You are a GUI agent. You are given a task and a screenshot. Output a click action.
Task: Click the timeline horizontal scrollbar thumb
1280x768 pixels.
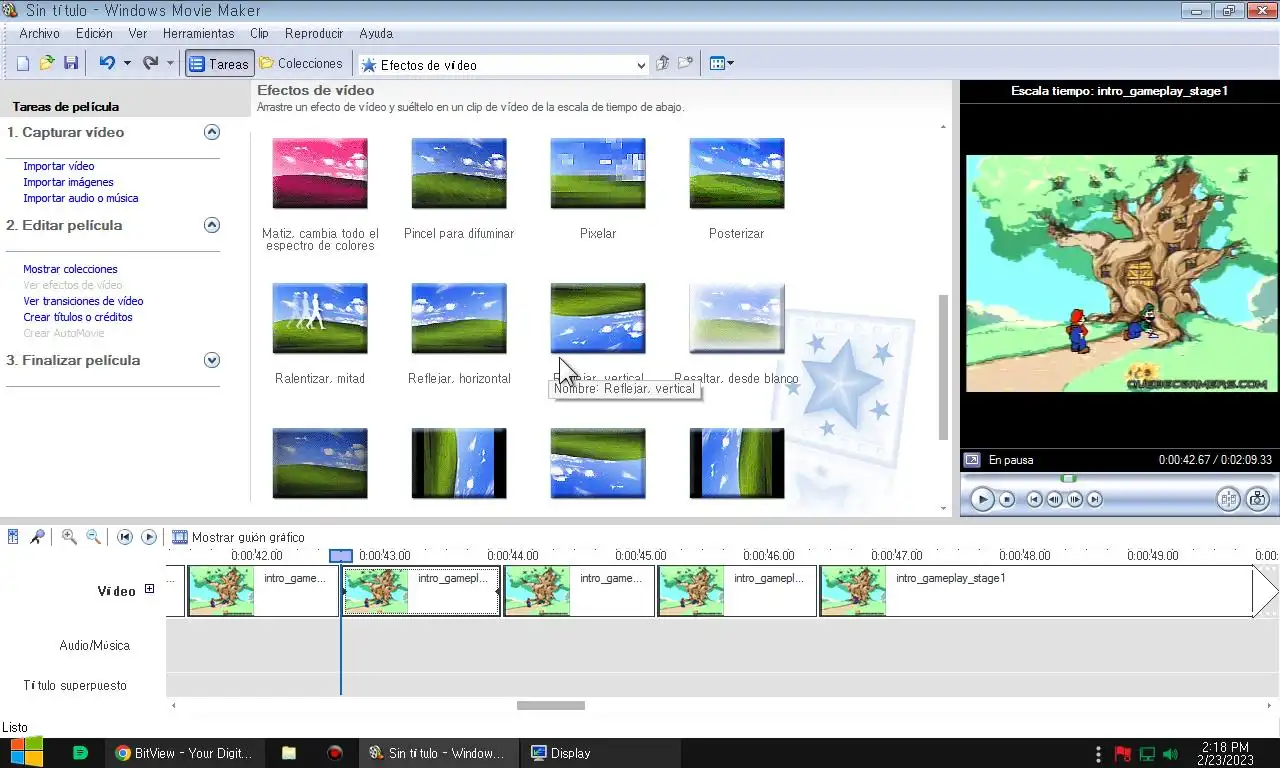[551, 705]
